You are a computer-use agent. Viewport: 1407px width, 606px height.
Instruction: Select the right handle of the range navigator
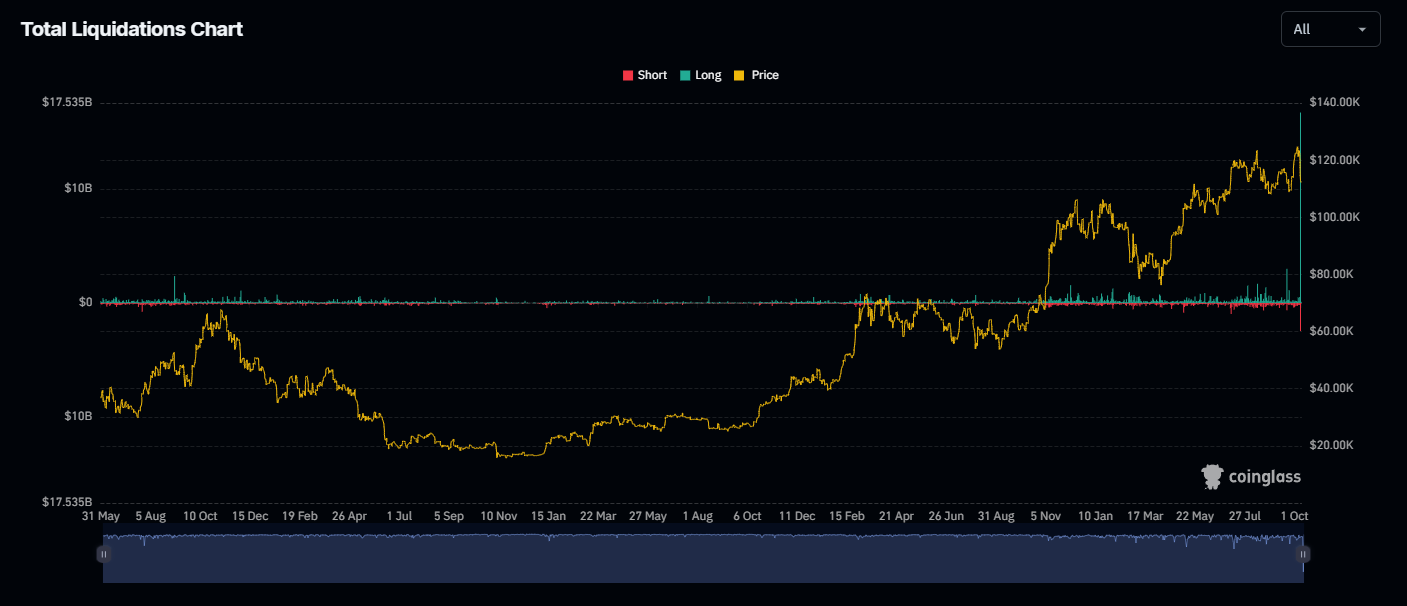click(1303, 554)
